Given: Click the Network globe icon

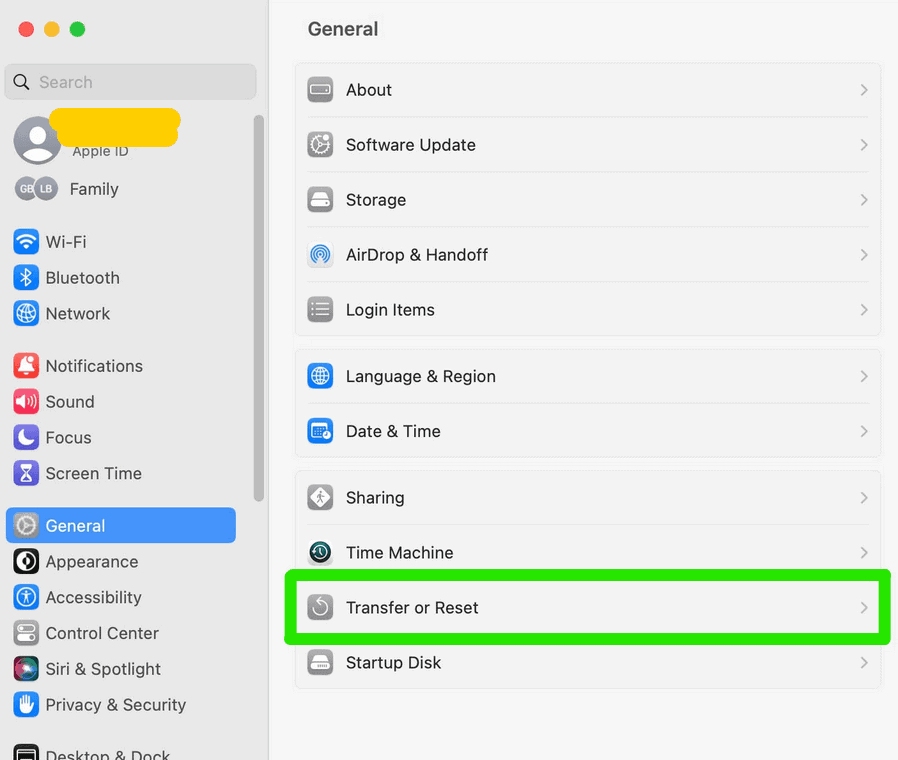Looking at the screenshot, I should click(x=24, y=314).
